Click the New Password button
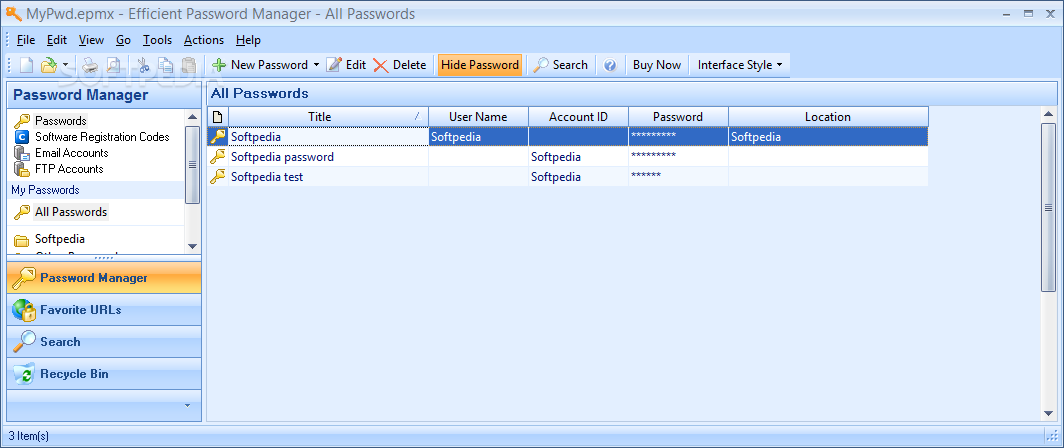 click(260, 65)
